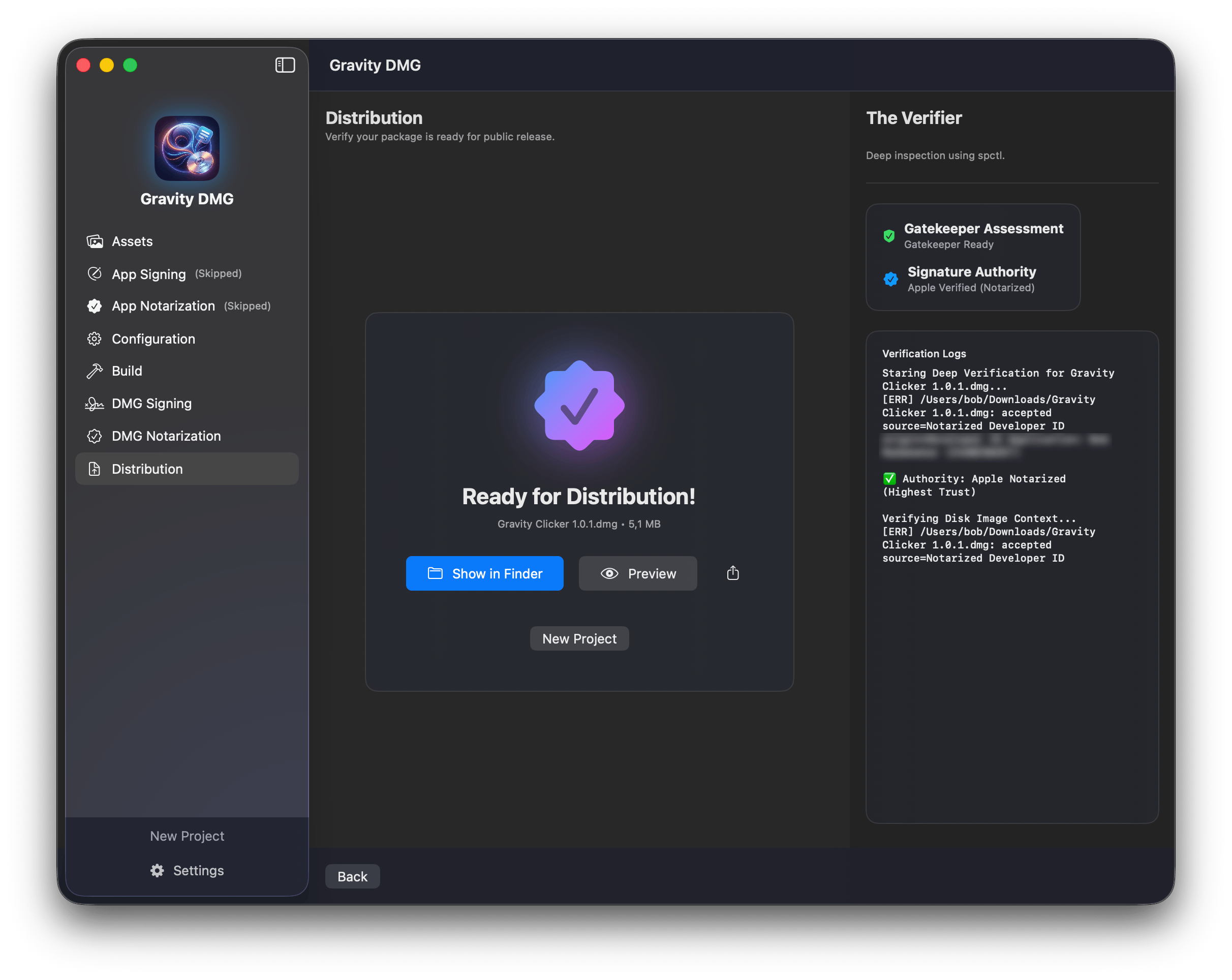Click the Gravity DMG app logo
This screenshot has width=1232, height=980.
(x=187, y=148)
